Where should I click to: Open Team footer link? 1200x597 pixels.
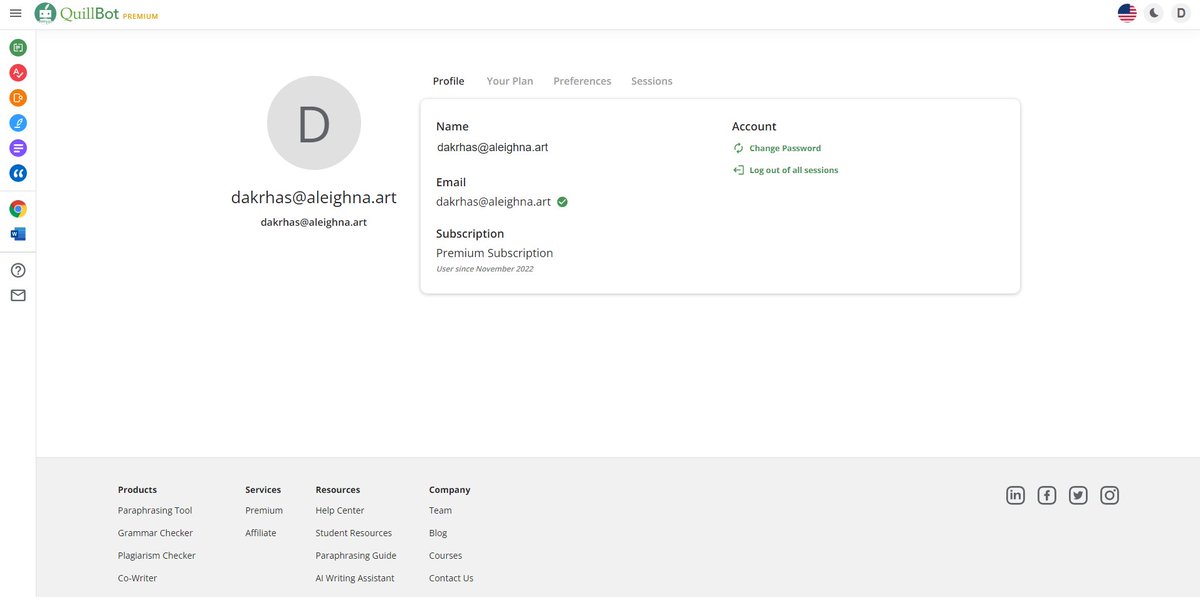coord(440,510)
